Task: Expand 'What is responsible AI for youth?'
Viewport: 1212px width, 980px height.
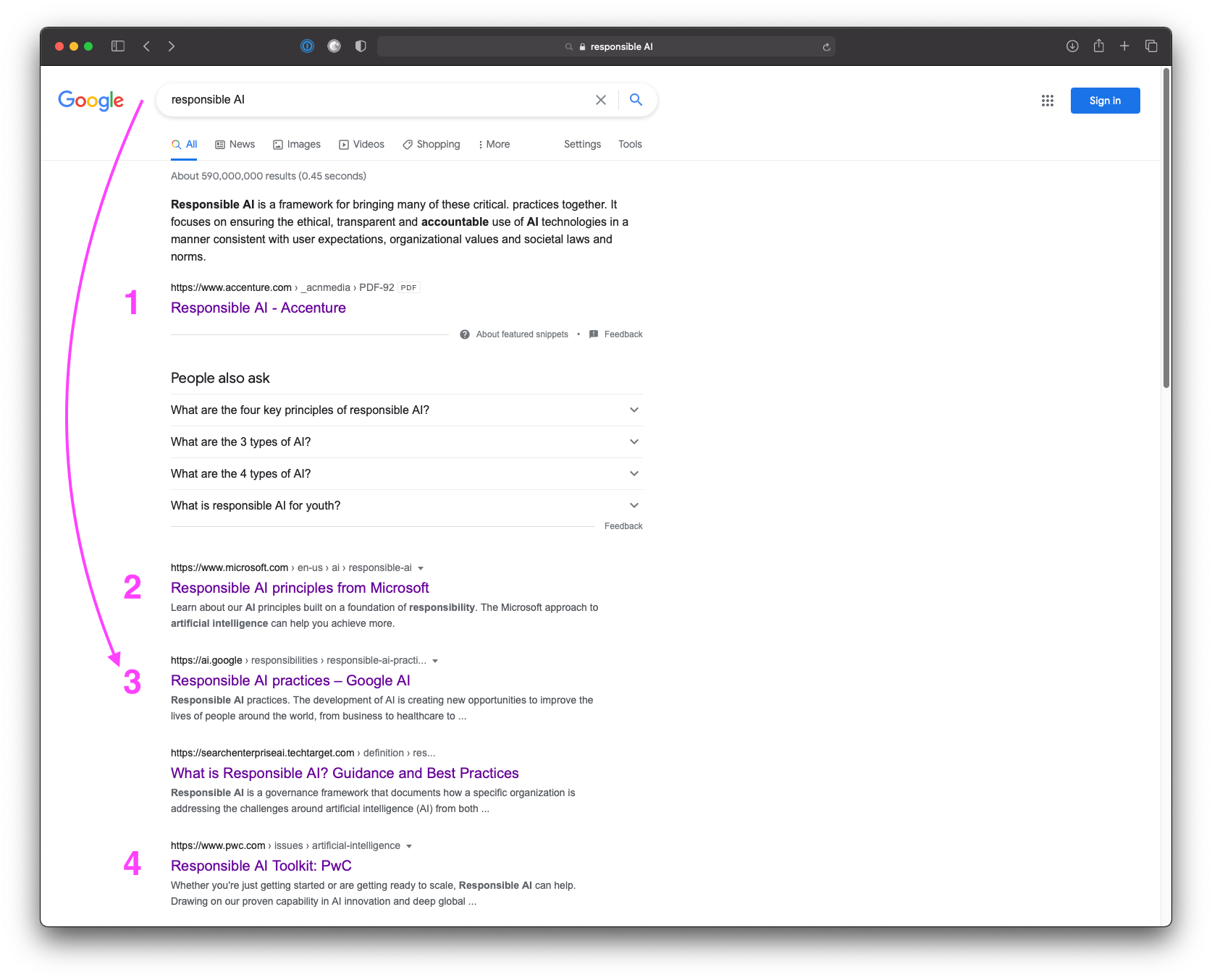Action: tap(407, 506)
